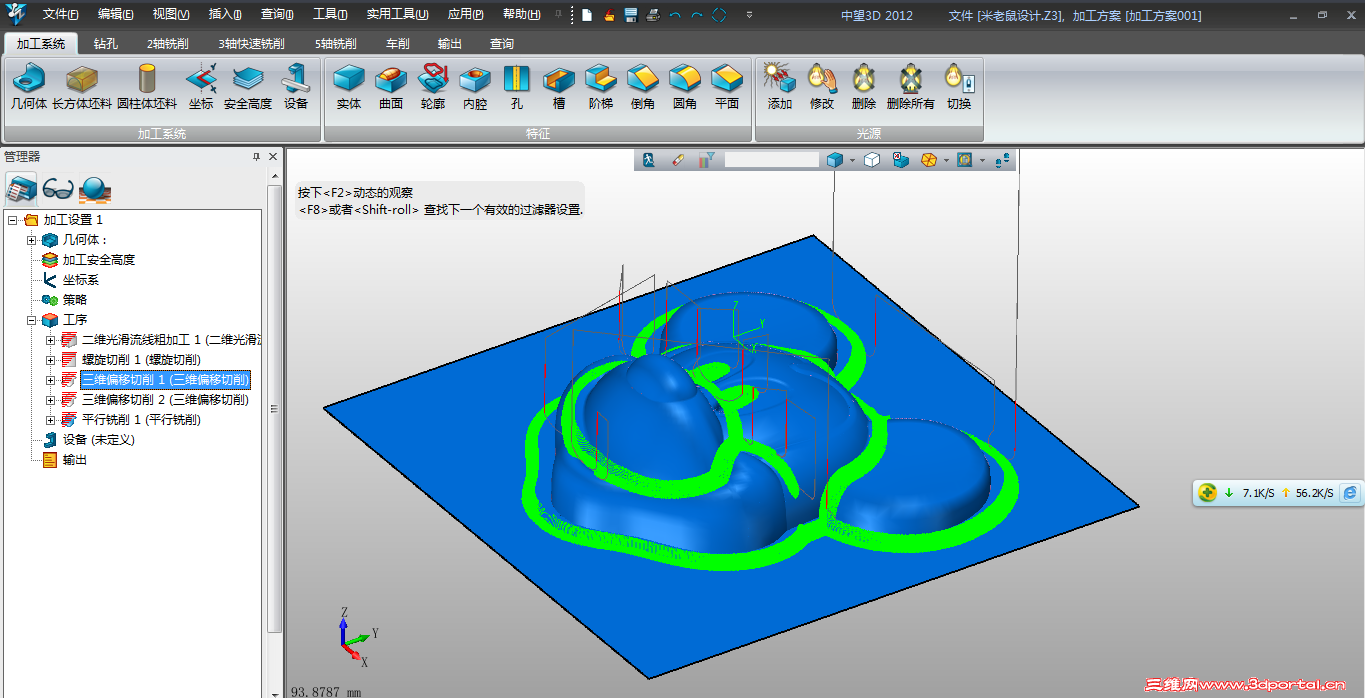Open the 坐标 coordinate frame tool
This screenshot has height=698, width=1365.
click(x=201, y=86)
